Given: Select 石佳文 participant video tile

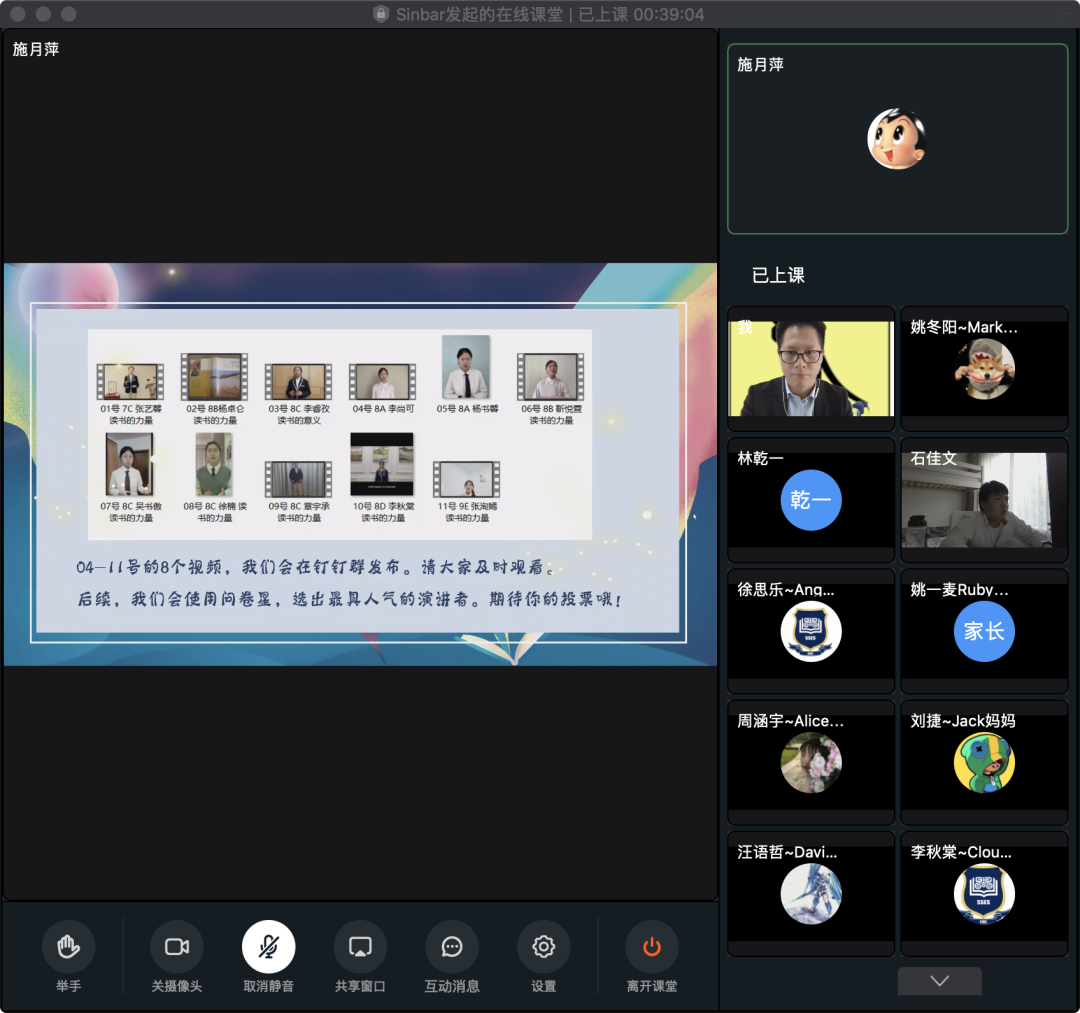Looking at the screenshot, I should (x=984, y=500).
